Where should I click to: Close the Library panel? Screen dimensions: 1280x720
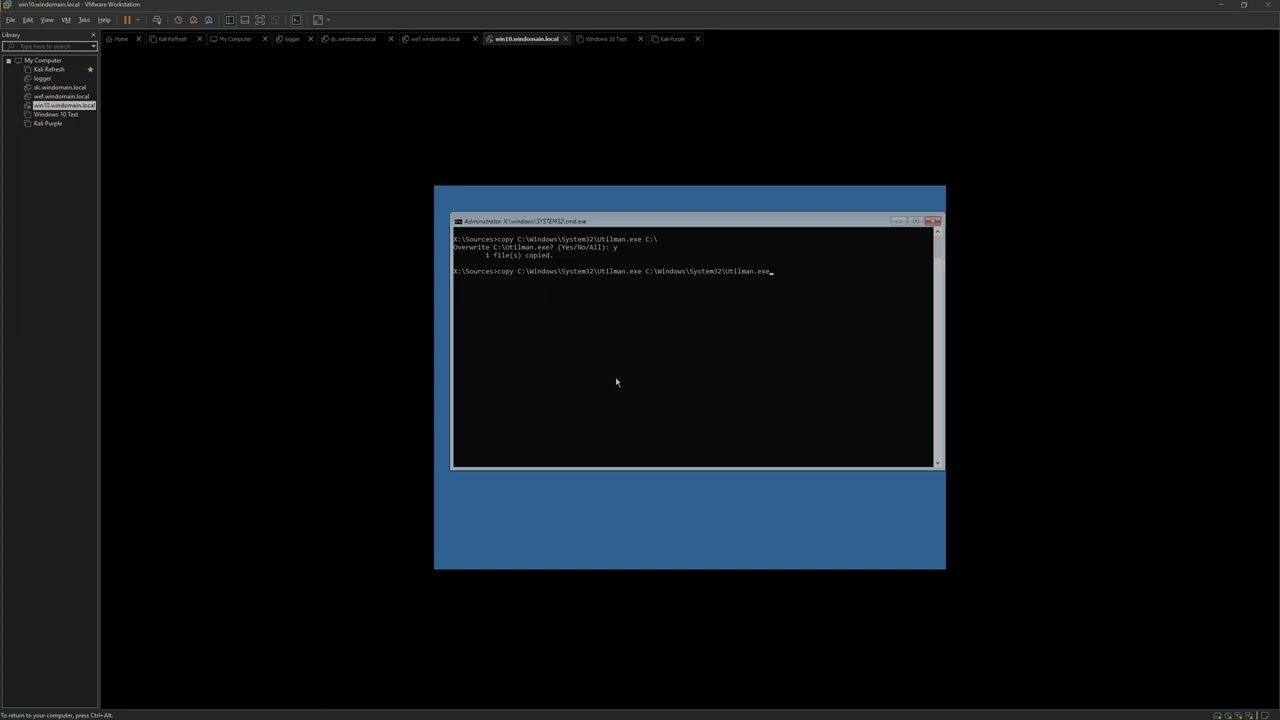(x=94, y=35)
